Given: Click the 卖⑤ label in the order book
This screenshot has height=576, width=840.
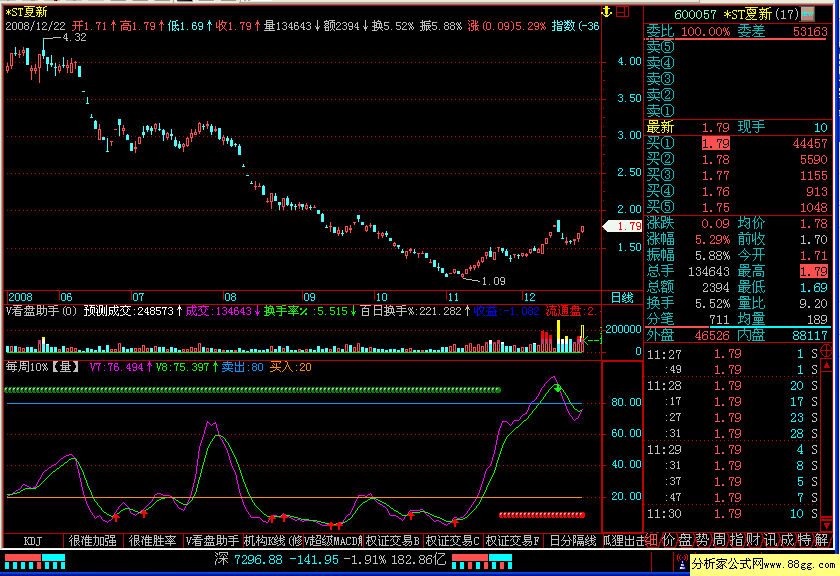Looking at the screenshot, I should click(660, 47).
